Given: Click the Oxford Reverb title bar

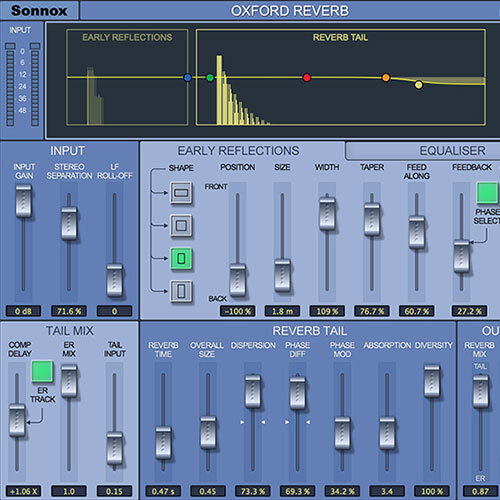Looking at the screenshot, I should point(290,11).
